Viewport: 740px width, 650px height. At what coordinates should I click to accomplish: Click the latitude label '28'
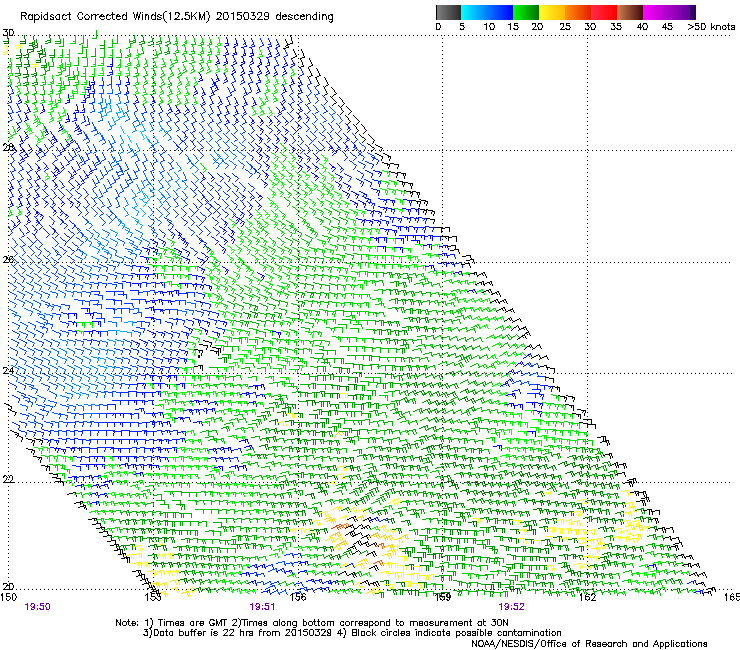pyautogui.click(x=8, y=147)
